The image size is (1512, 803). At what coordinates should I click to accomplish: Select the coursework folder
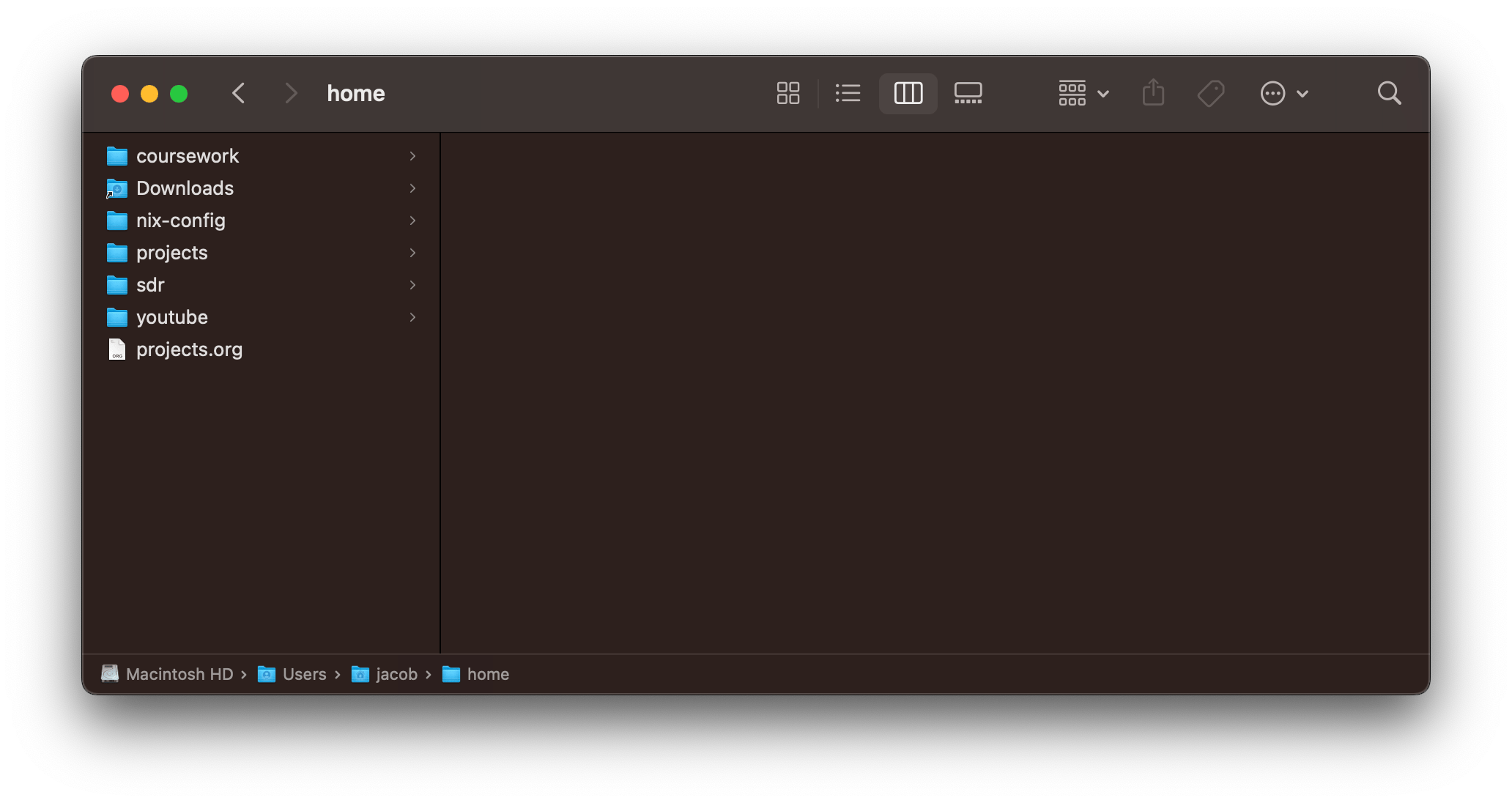pos(187,156)
